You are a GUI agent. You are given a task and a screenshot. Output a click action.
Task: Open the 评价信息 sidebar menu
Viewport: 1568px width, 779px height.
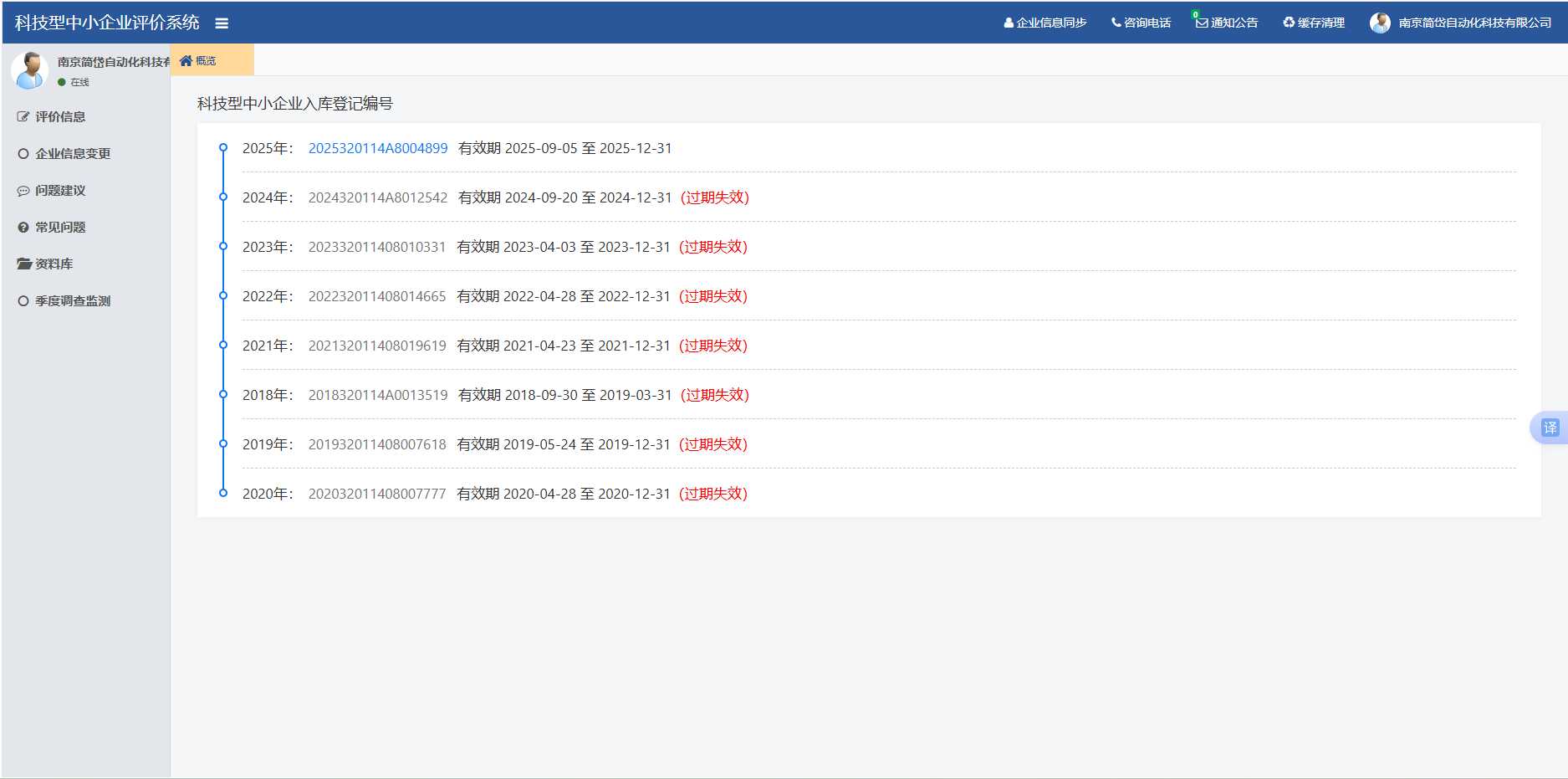60,117
